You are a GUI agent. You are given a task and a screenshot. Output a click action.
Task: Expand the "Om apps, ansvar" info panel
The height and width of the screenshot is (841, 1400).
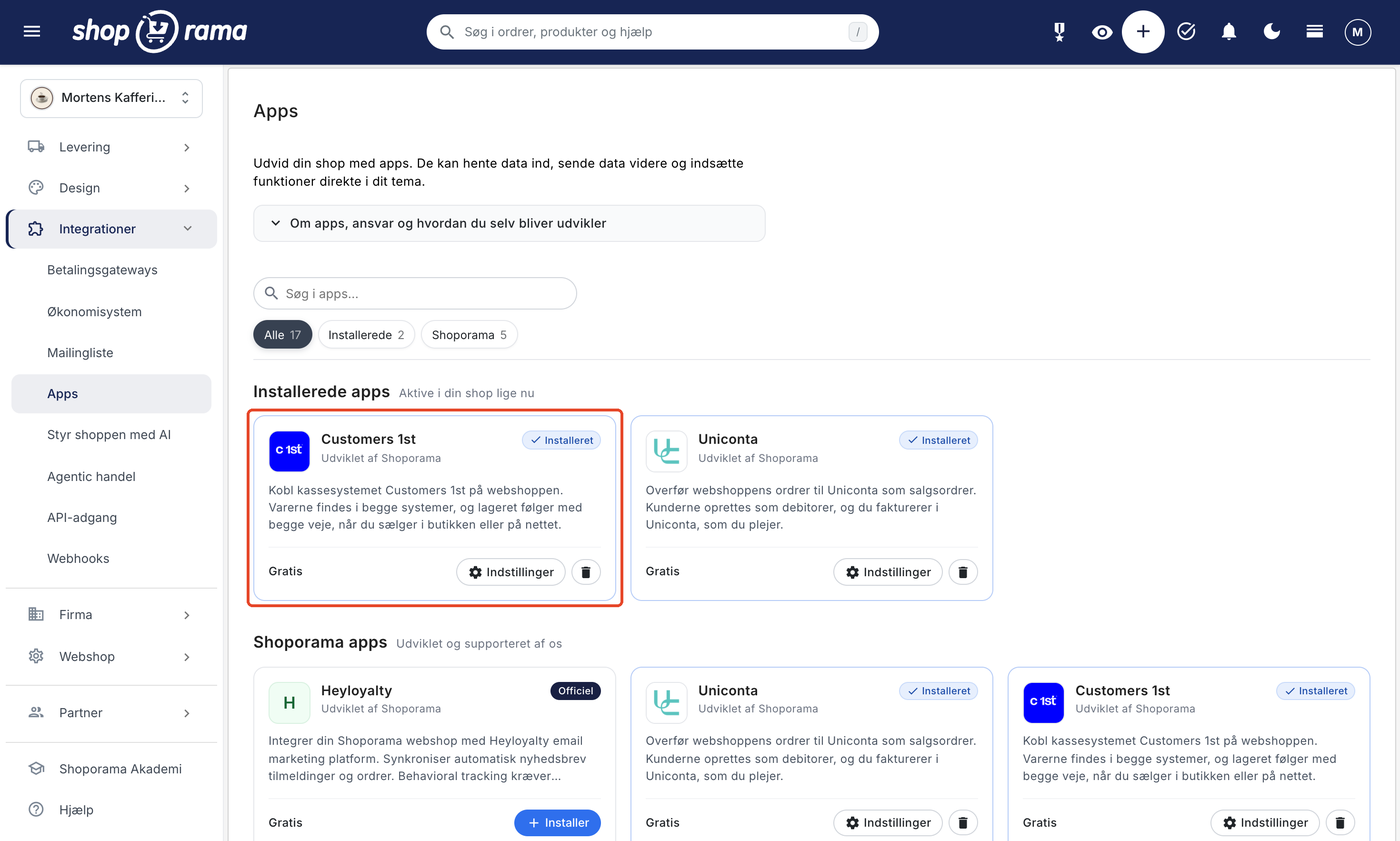(x=509, y=223)
